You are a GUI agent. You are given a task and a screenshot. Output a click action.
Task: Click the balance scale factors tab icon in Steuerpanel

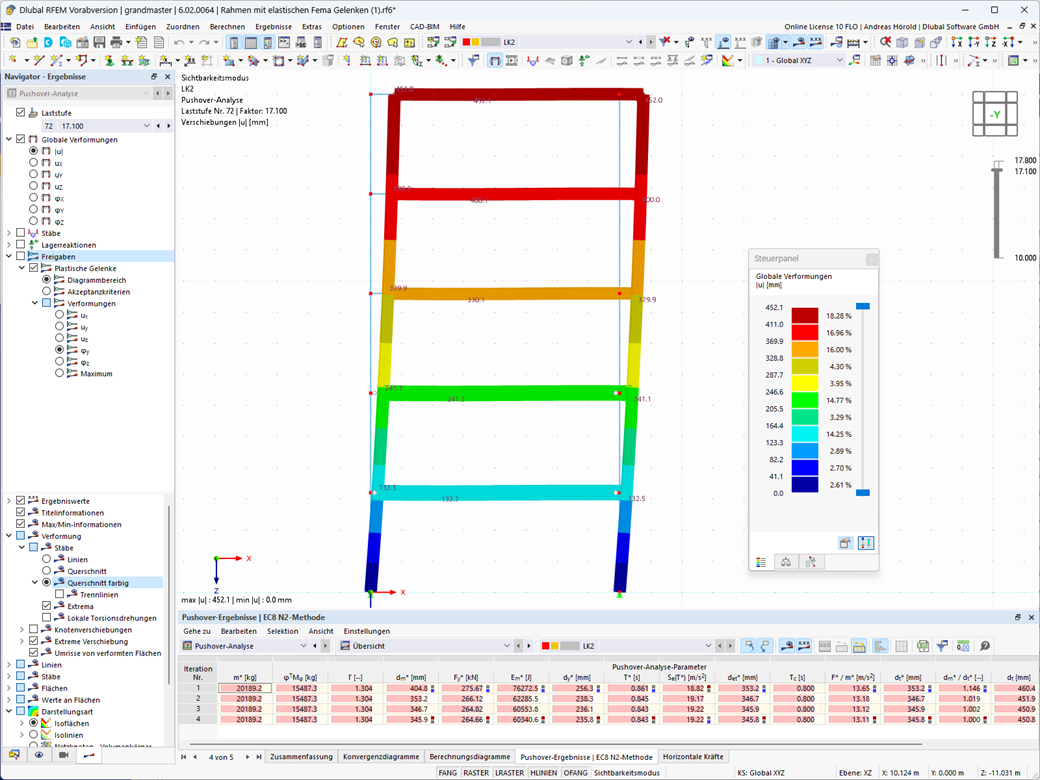point(786,562)
